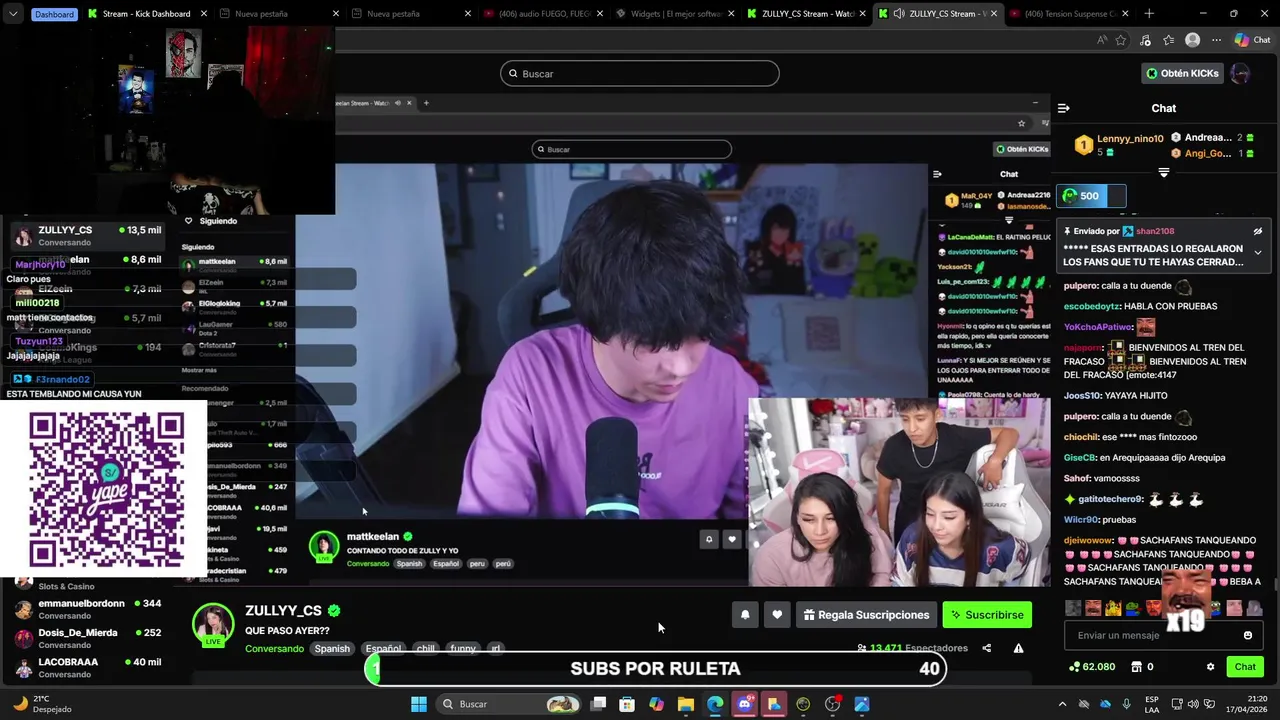Switch to the unmuted ZULLYY_CS Stream tab
Screen dimensions: 1280x720
click(x=938, y=14)
